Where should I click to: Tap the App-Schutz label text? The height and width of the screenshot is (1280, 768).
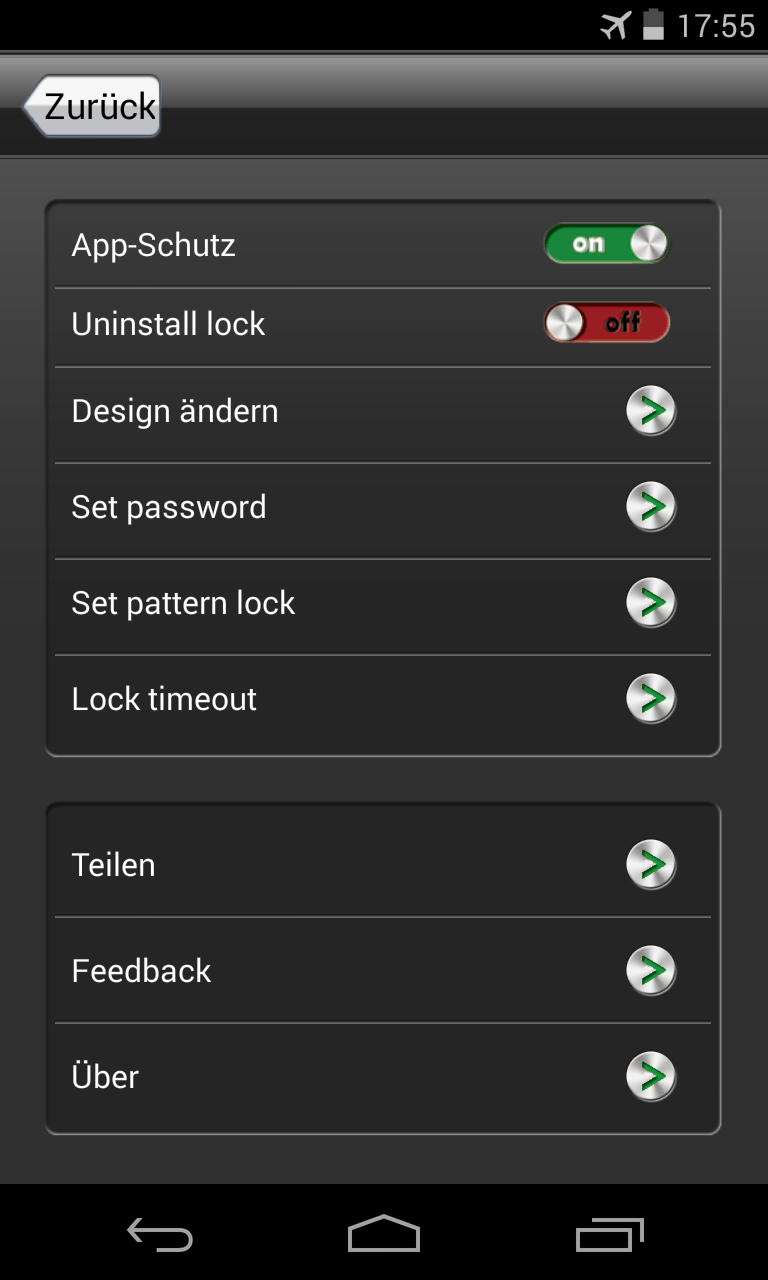[x=153, y=245]
